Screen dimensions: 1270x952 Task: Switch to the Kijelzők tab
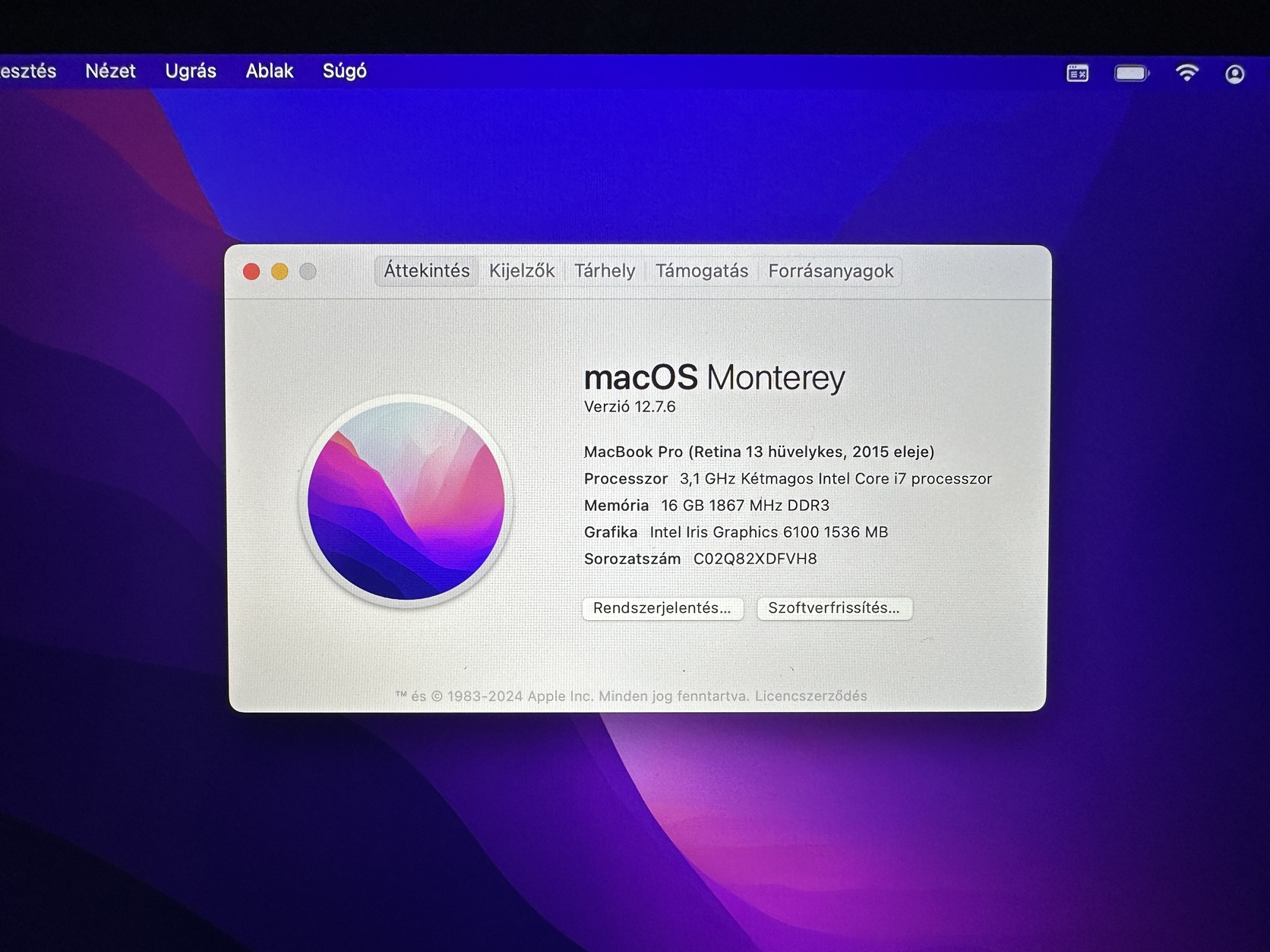[x=522, y=271]
